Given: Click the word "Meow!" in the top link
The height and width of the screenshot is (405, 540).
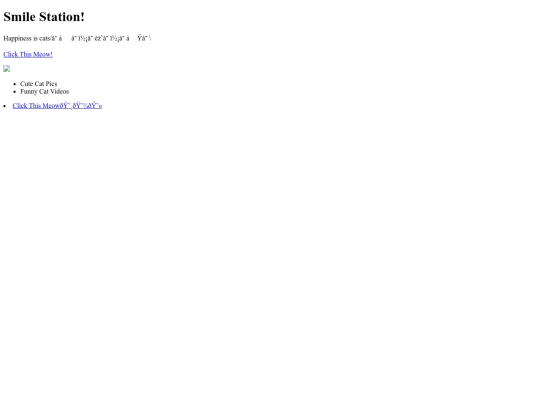Looking at the screenshot, I should 43,54.
